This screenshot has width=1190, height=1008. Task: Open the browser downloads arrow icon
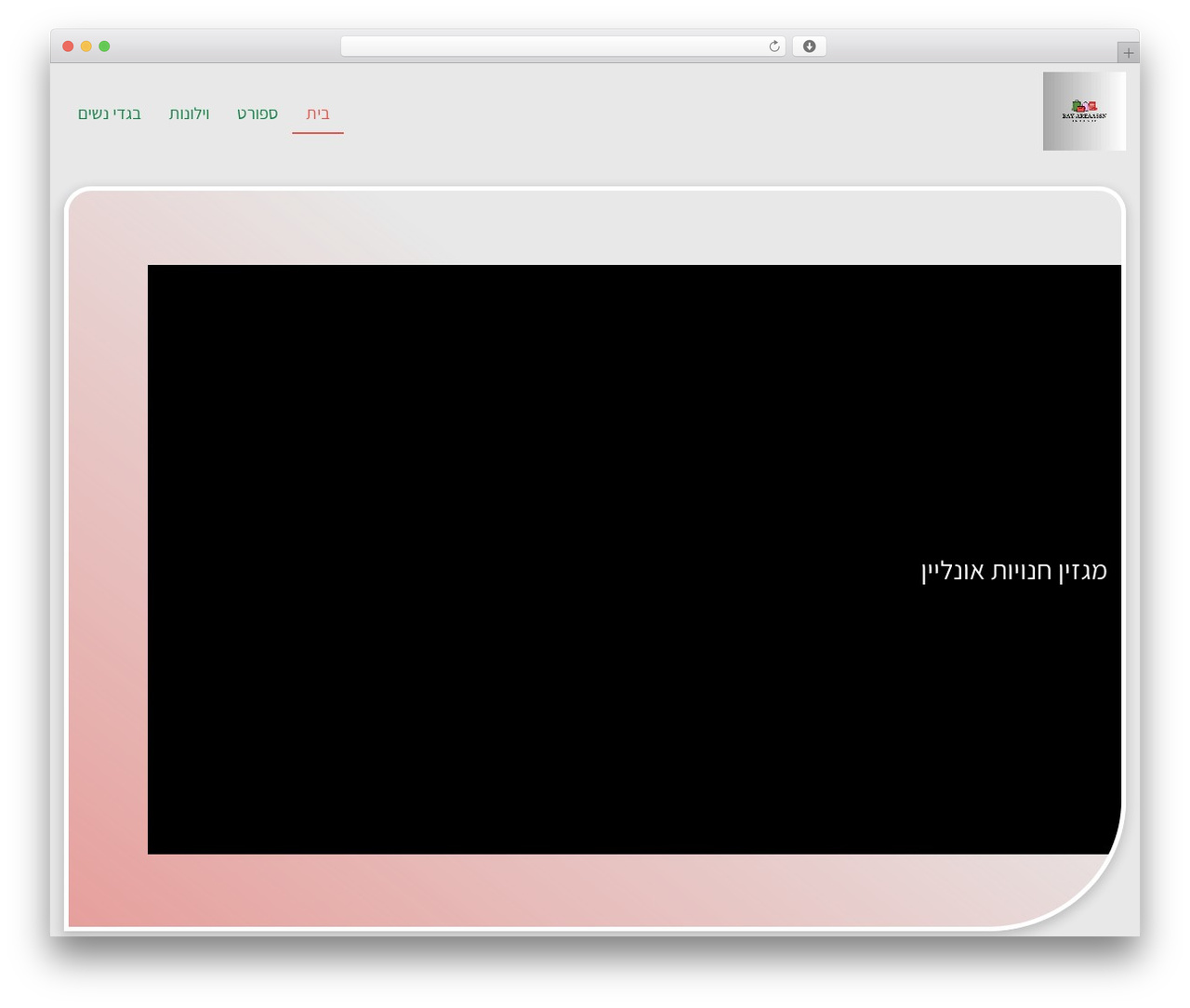[x=809, y=46]
